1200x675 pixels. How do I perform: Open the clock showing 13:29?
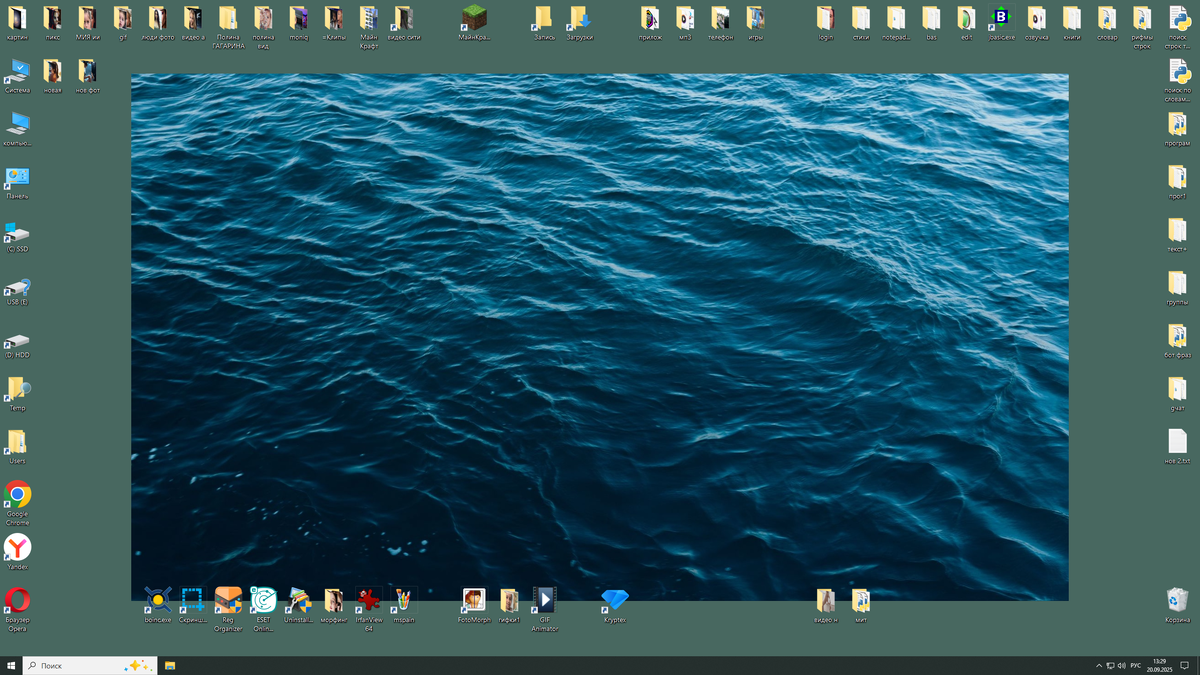pyautogui.click(x=1159, y=665)
